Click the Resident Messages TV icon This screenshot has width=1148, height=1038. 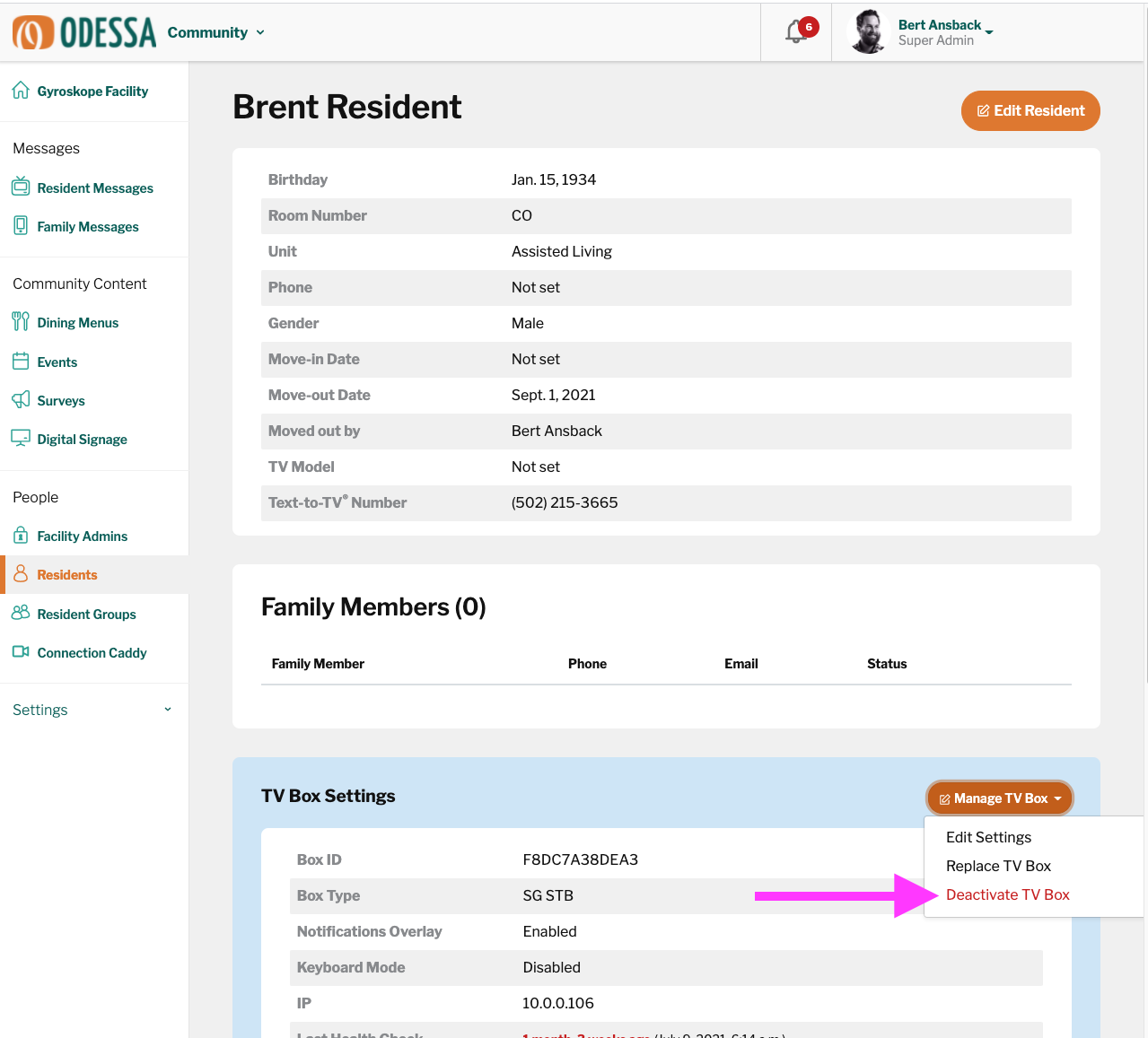[x=21, y=187]
